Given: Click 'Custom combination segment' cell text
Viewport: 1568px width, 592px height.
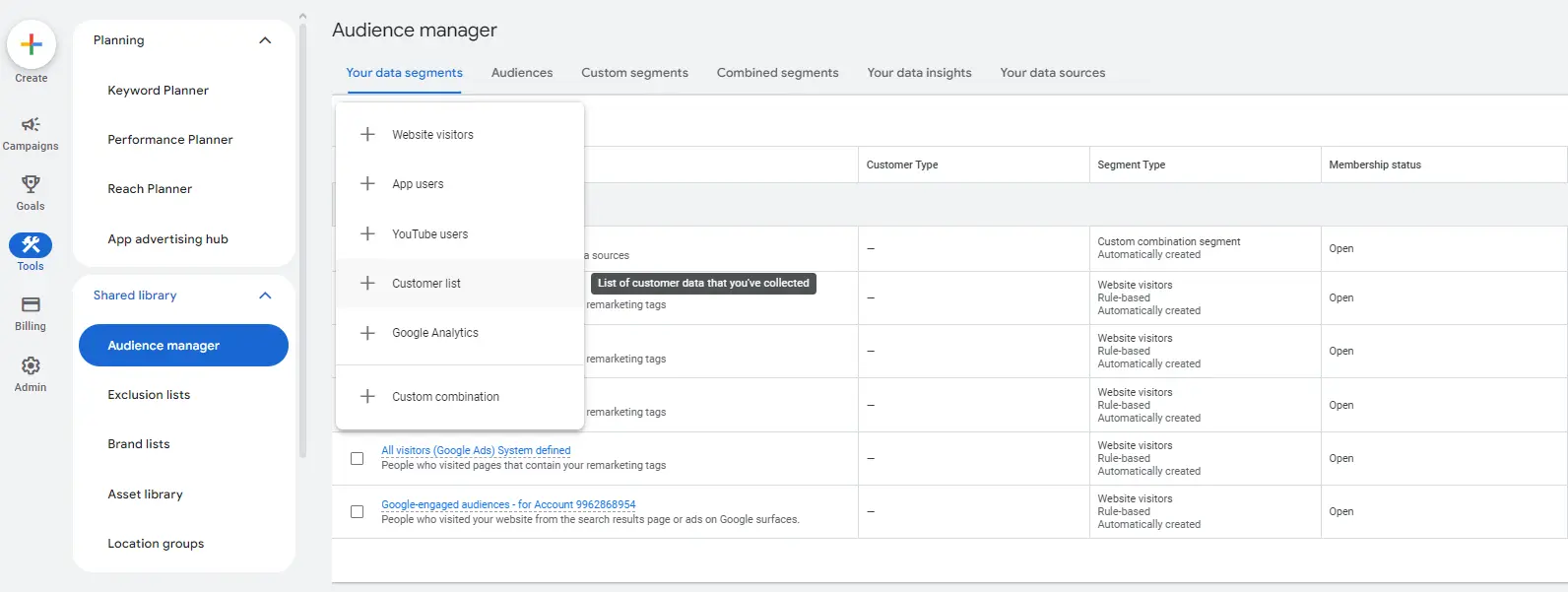Looking at the screenshot, I should [1169, 241].
